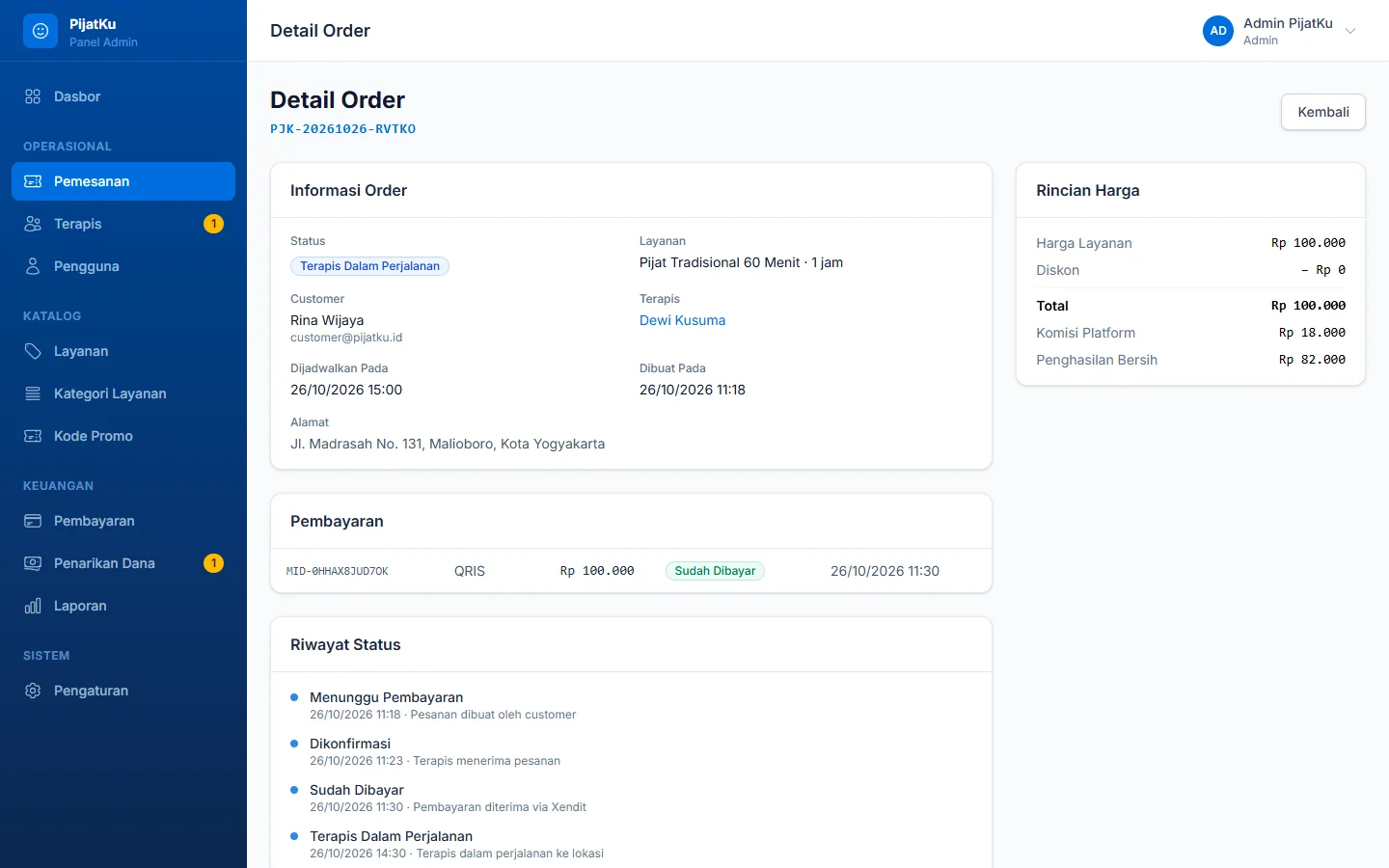
Task: Click the Laporan bar chart icon
Action: [x=33, y=606]
